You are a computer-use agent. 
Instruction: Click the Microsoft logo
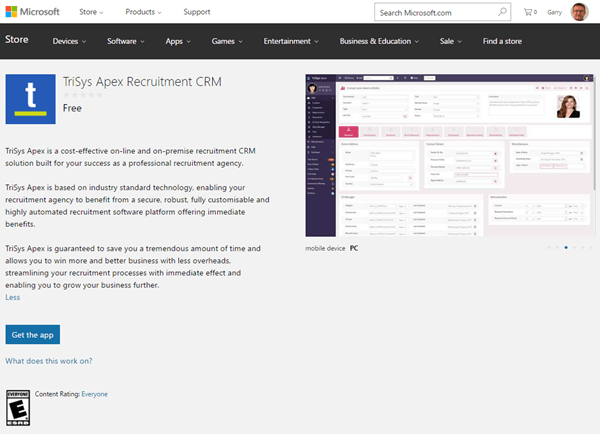32,12
